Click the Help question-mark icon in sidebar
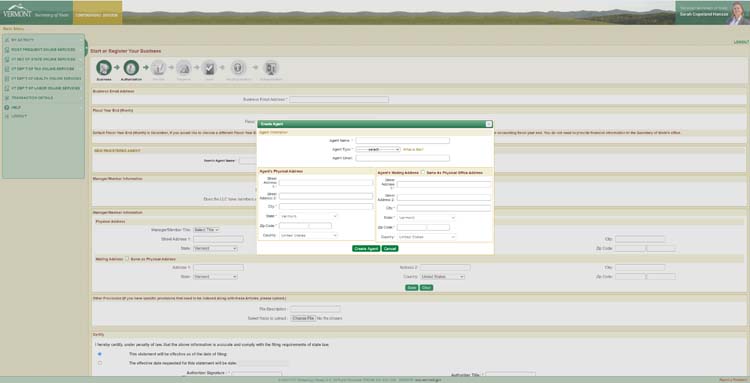The width and height of the screenshot is (750, 383). (x=7, y=107)
